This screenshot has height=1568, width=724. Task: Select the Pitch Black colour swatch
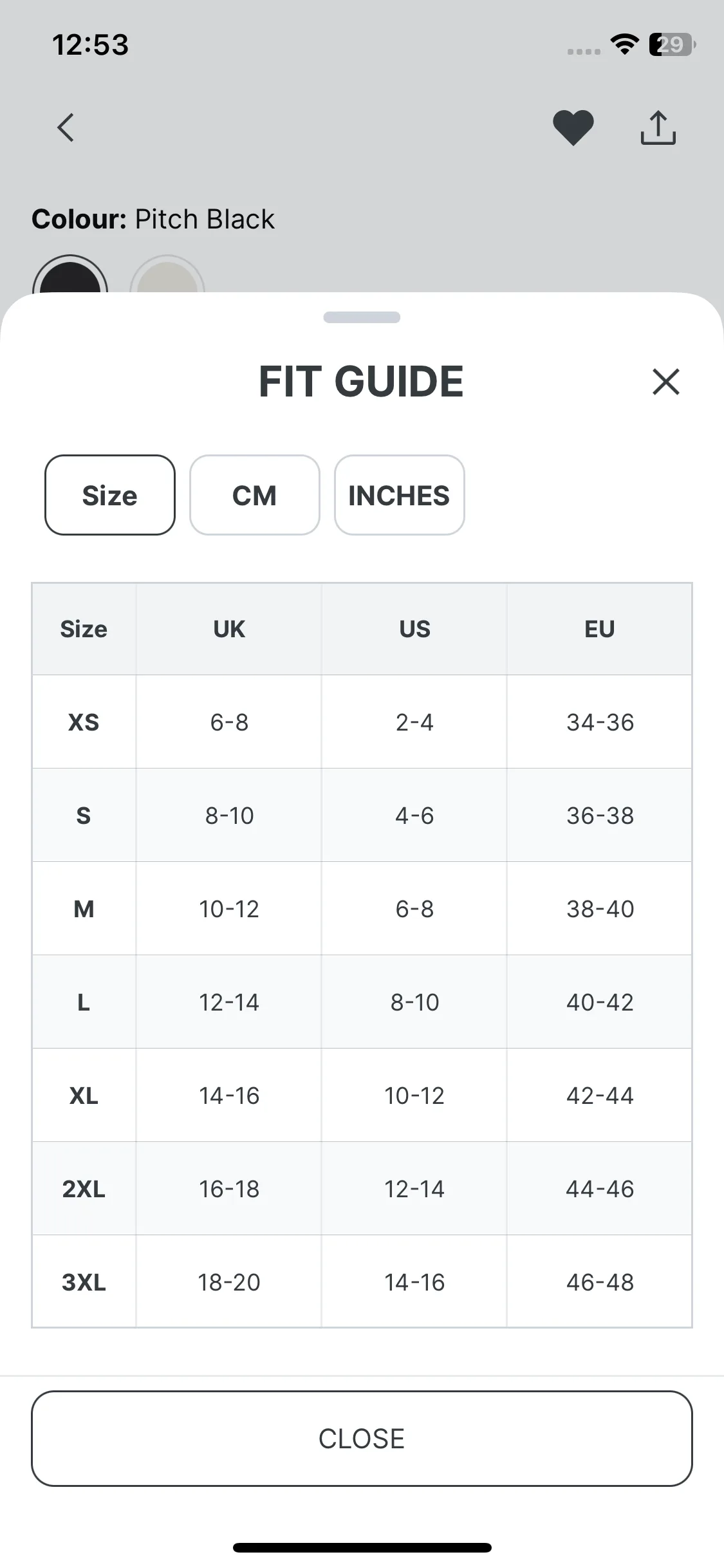[70, 275]
